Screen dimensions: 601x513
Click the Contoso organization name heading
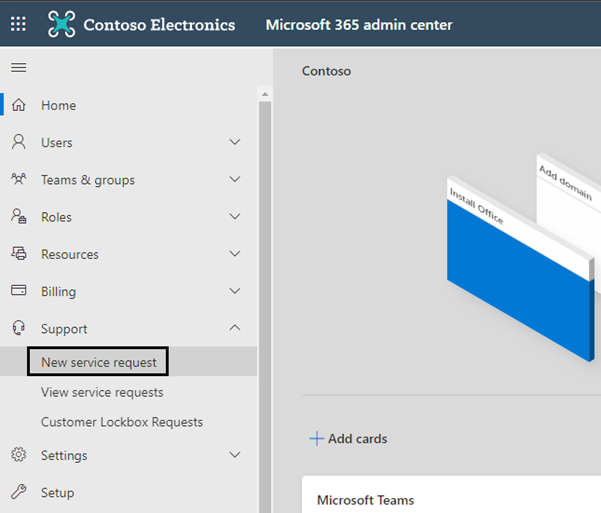(326, 71)
